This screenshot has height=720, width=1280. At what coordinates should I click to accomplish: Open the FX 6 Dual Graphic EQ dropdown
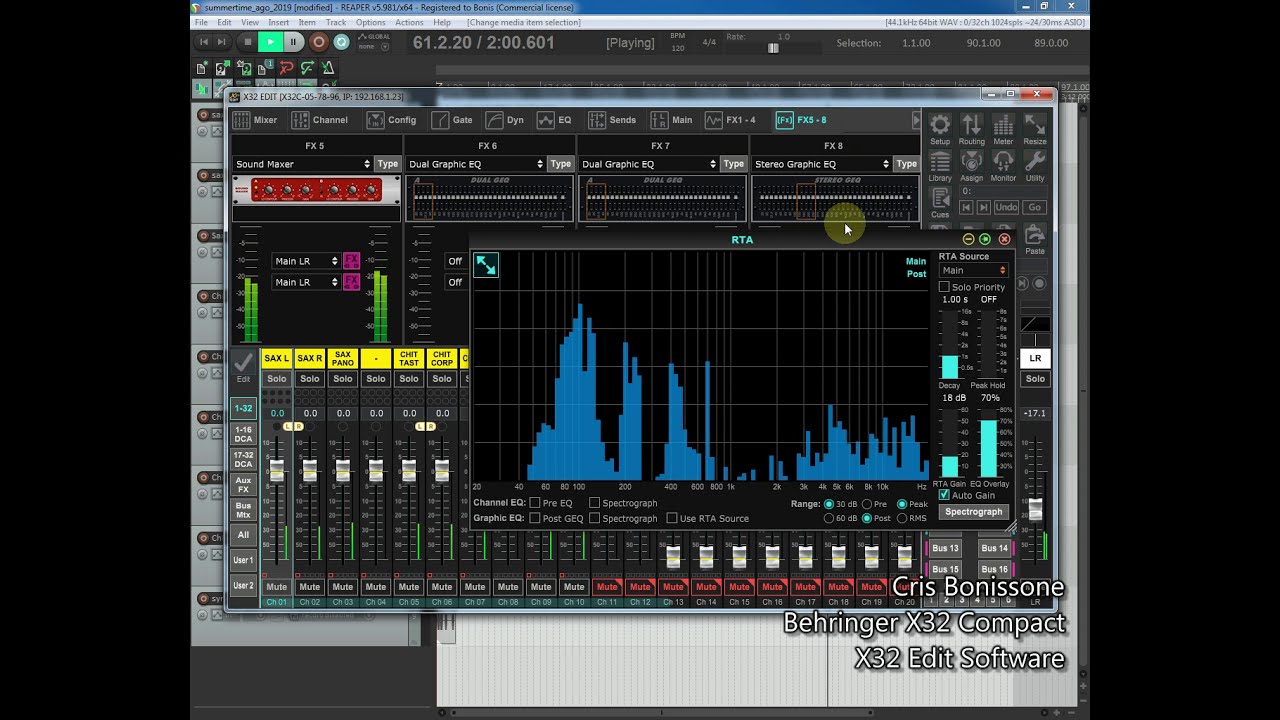tap(476, 164)
